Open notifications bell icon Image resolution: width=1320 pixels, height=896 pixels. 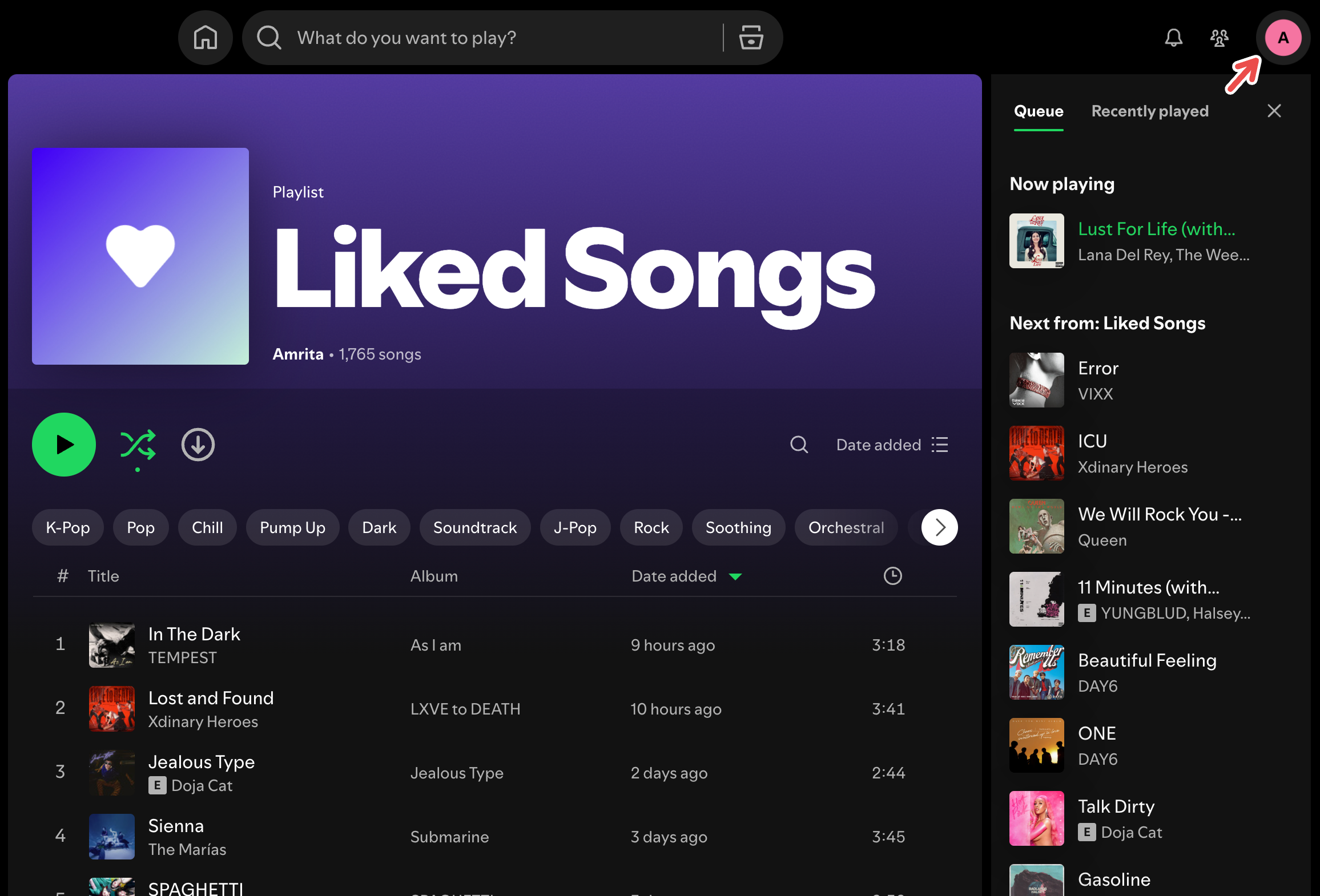tap(1174, 38)
